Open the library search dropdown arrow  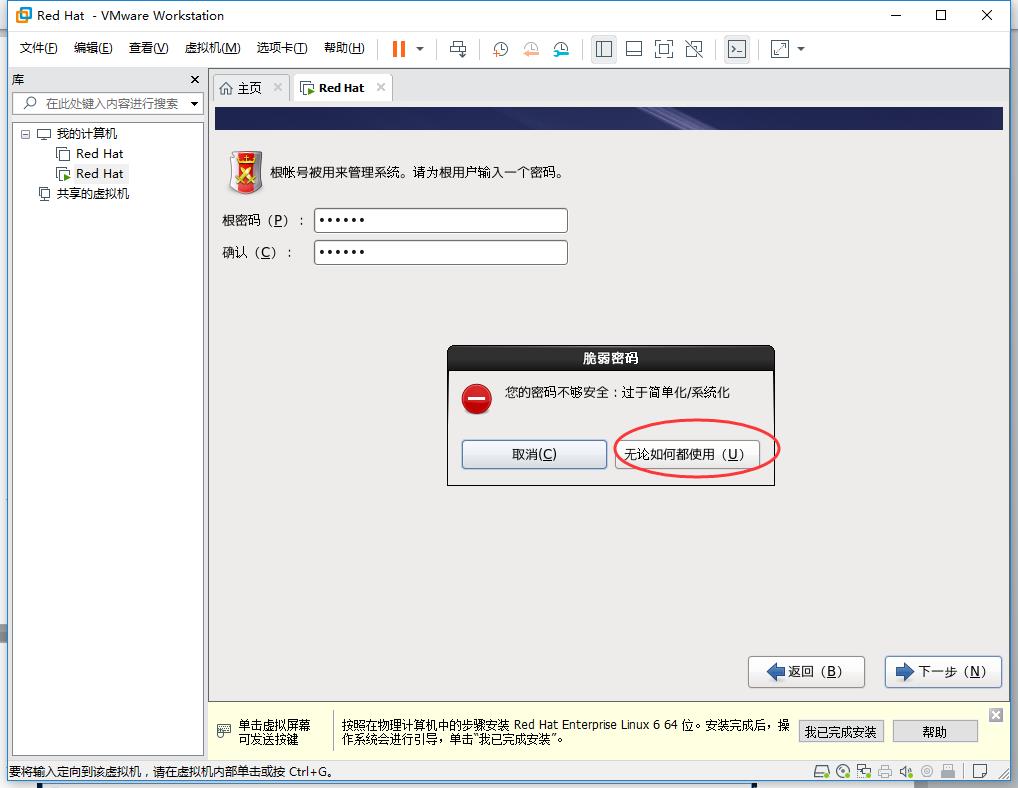click(x=194, y=103)
